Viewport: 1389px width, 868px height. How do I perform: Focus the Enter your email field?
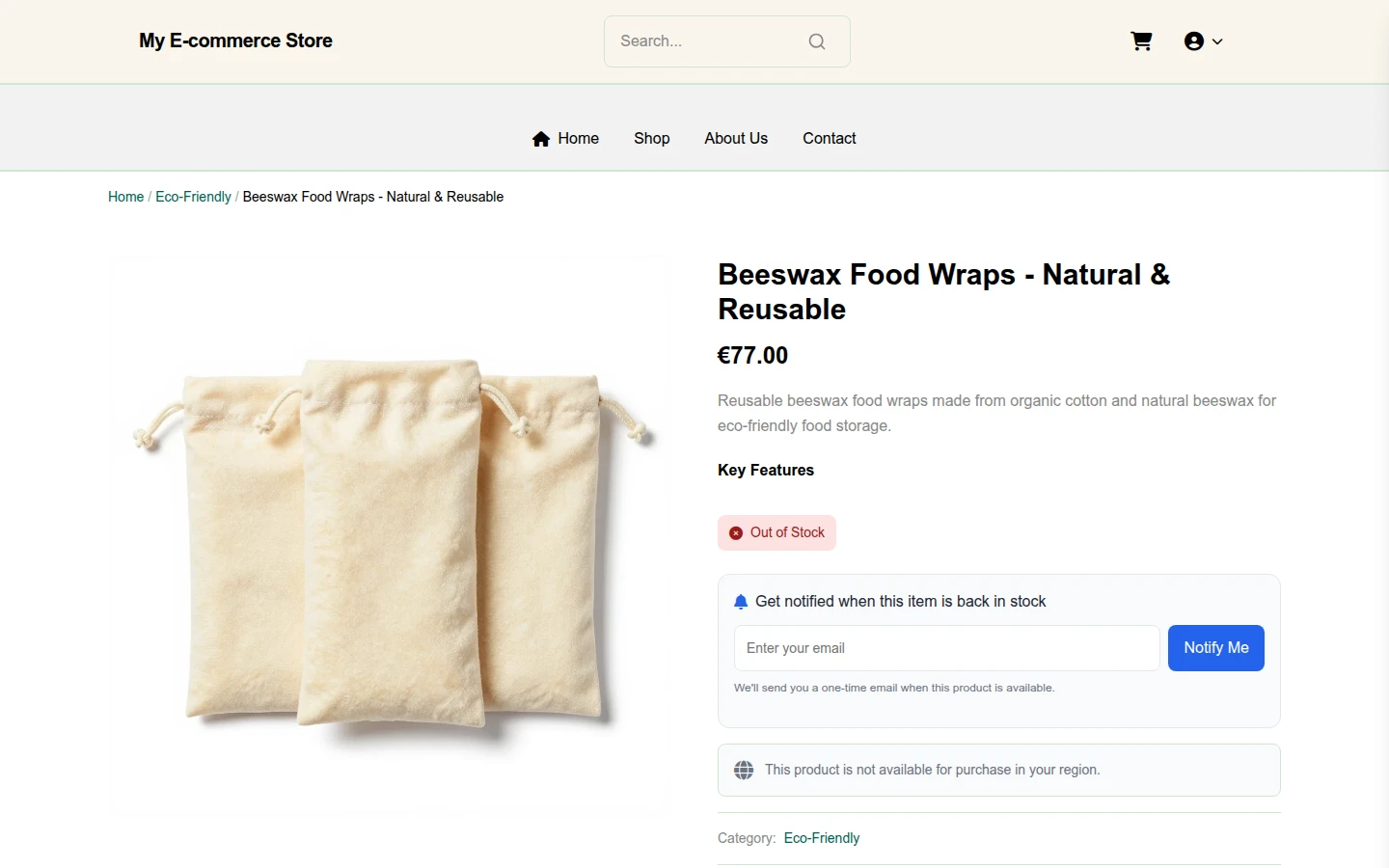click(947, 648)
